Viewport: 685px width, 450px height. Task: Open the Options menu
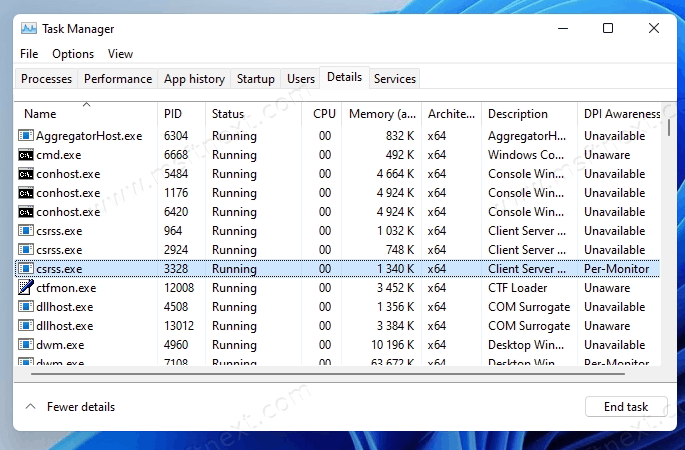coord(73,54)
